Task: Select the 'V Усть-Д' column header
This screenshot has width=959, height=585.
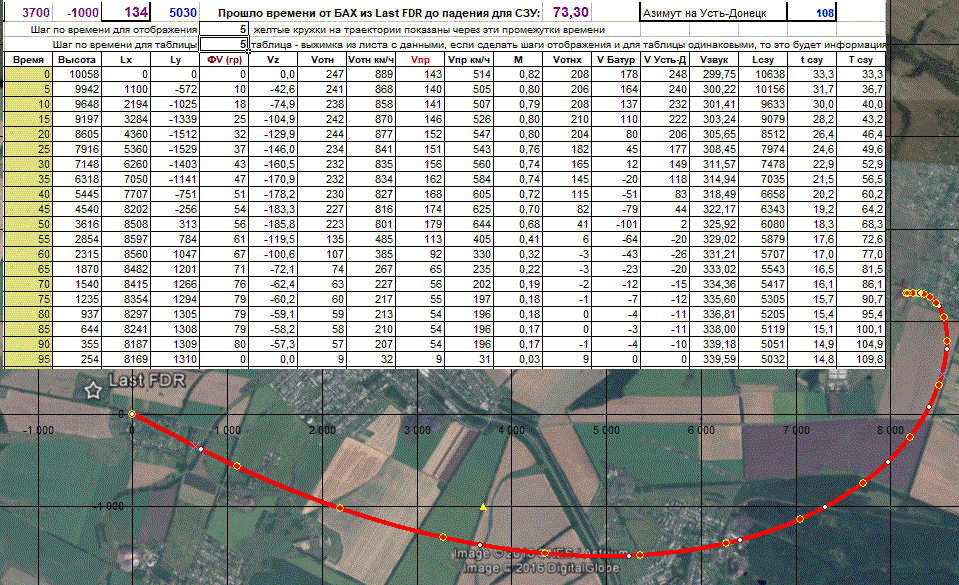Action: (x=664, y=59)
